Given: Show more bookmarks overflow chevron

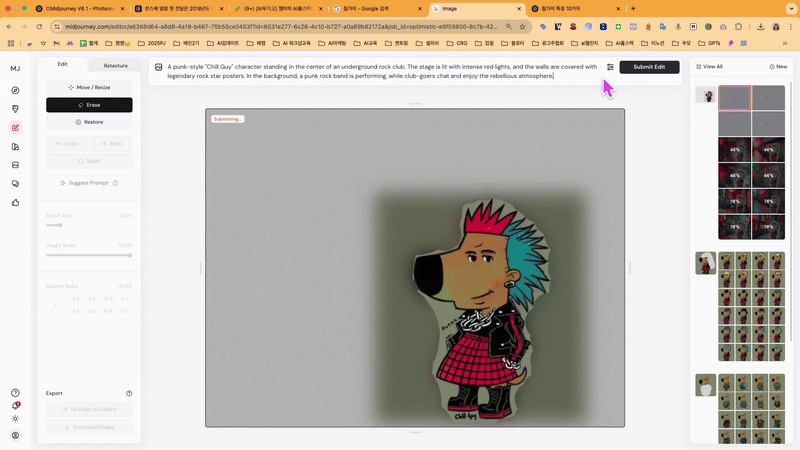Looking at the screenshot, I should point(785,43).
